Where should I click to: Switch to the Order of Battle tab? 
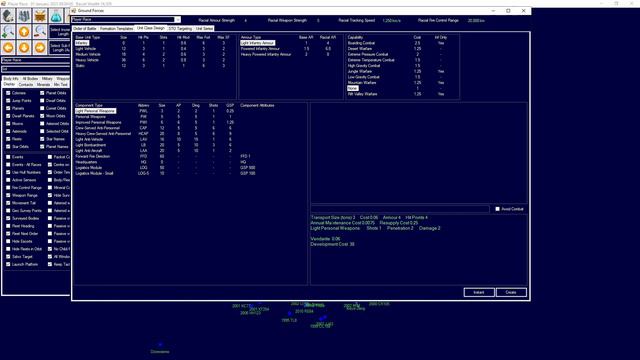coord(85,29)
